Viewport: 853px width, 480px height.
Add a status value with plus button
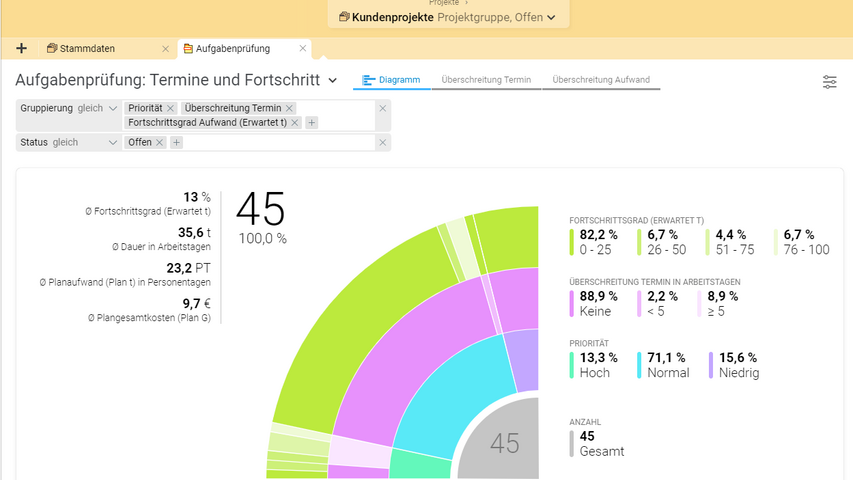pyautogui.click(x=177, y=143)
